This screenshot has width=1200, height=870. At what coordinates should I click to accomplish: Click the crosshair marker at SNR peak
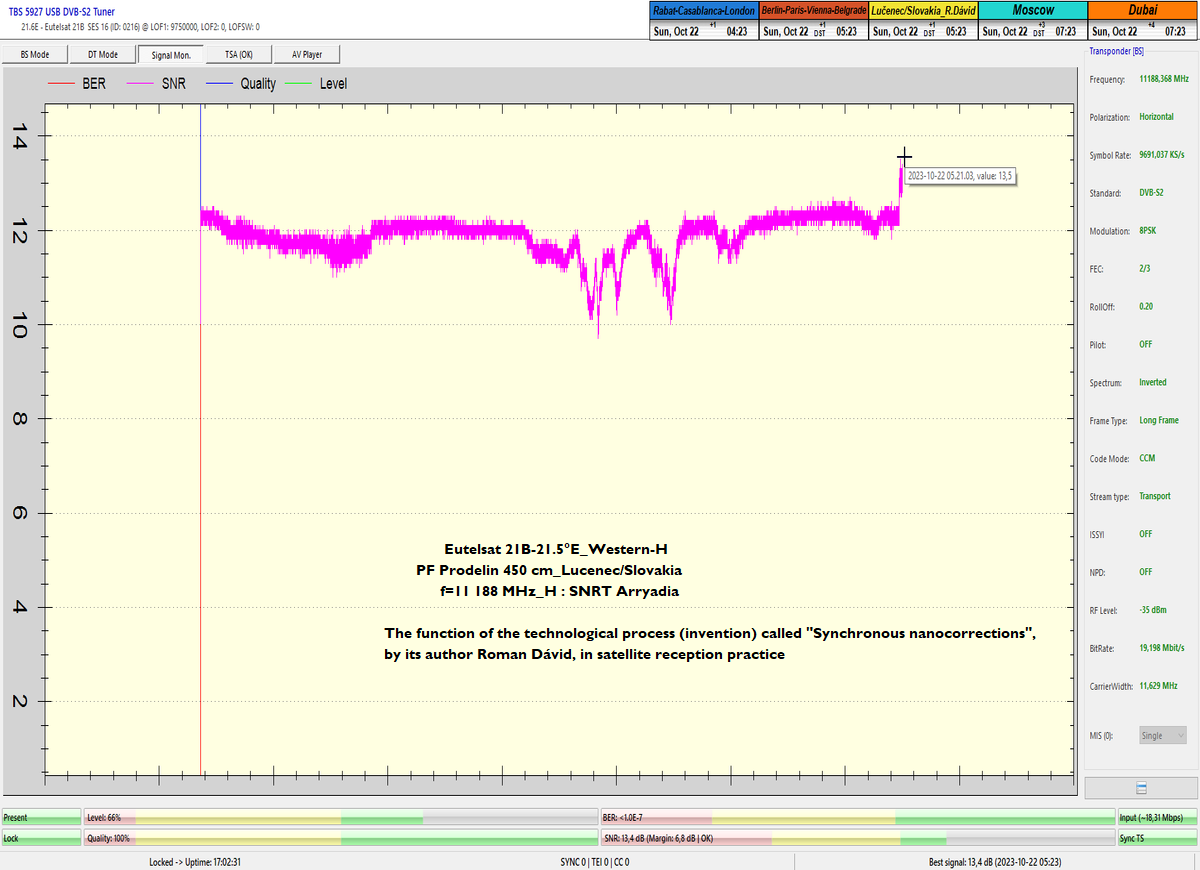coord(904,156)
